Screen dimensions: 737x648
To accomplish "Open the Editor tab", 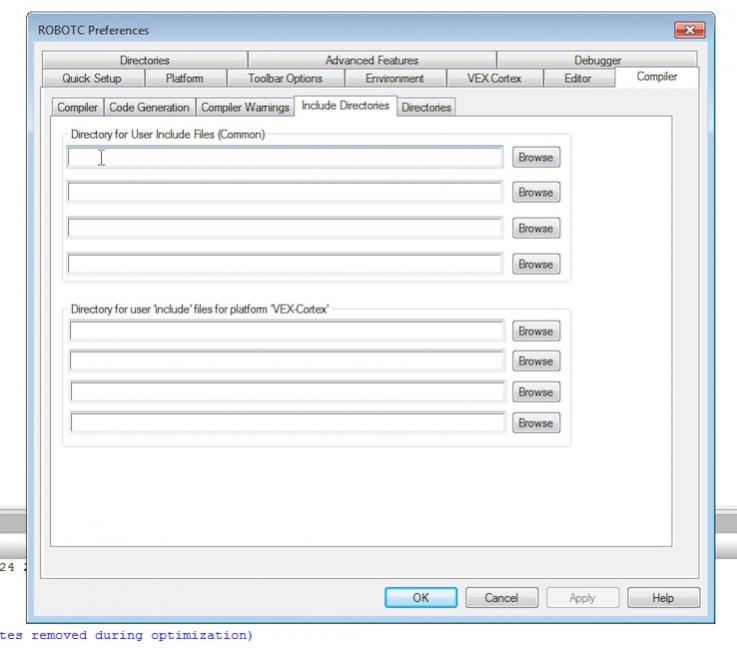I will [578, 78].
